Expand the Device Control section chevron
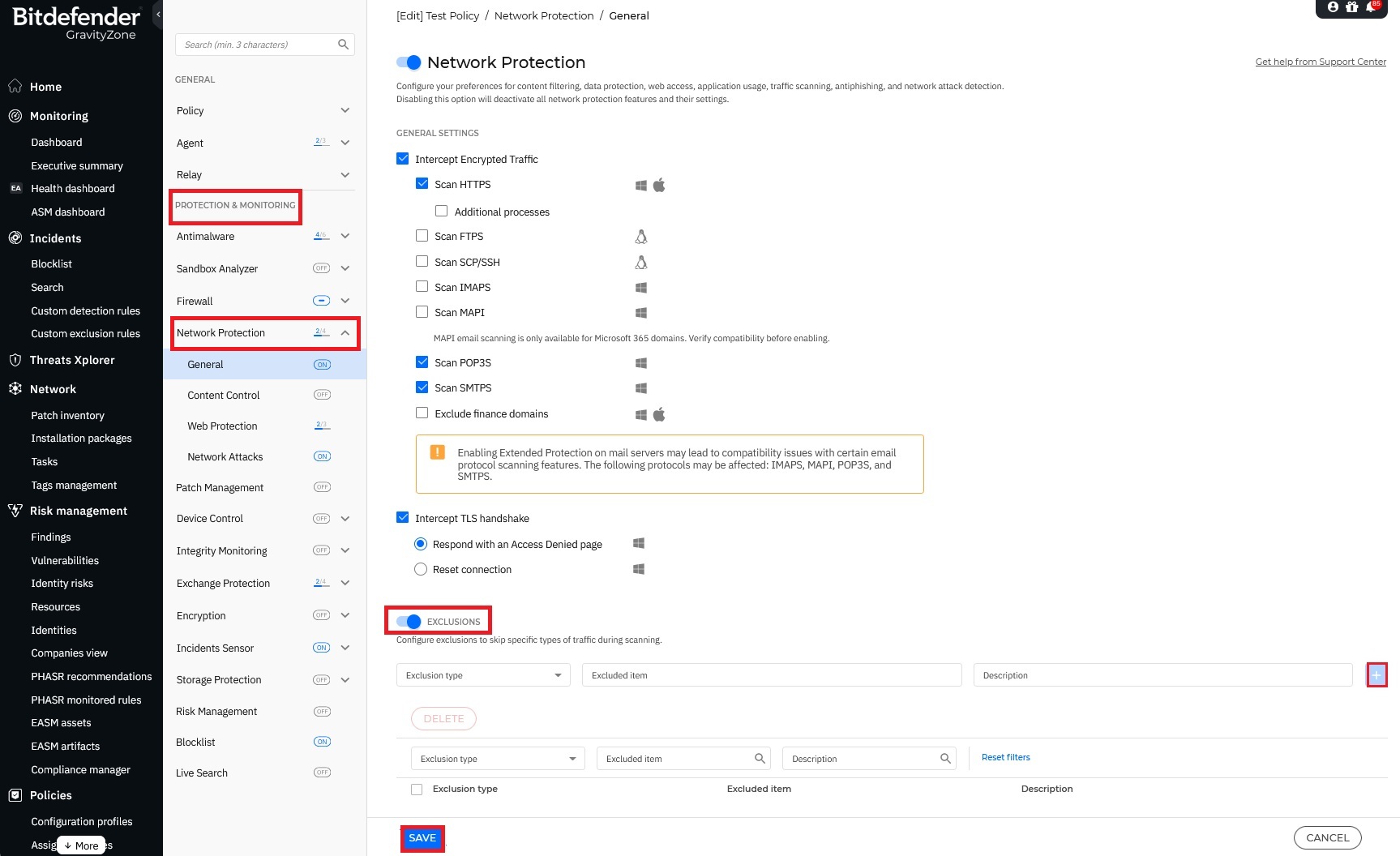This screenshot has width=1400, height=856. (x=345, y=518)
